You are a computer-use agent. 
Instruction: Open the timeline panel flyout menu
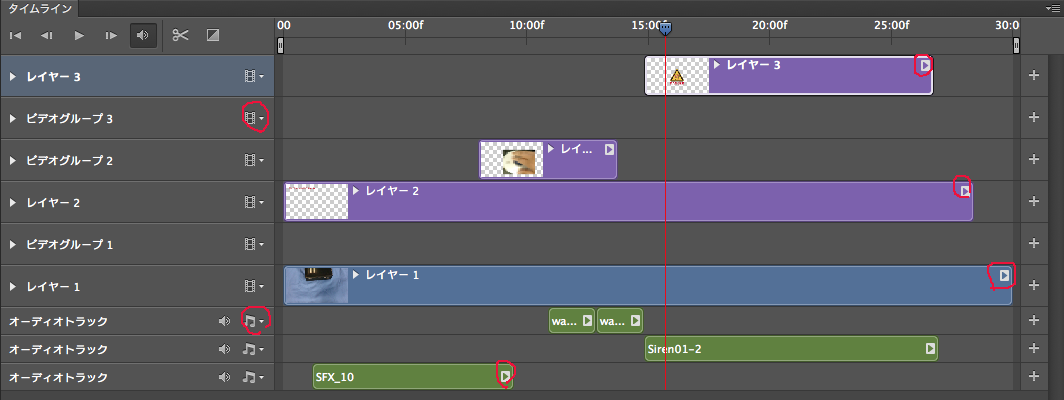[x=1053, y=7]
